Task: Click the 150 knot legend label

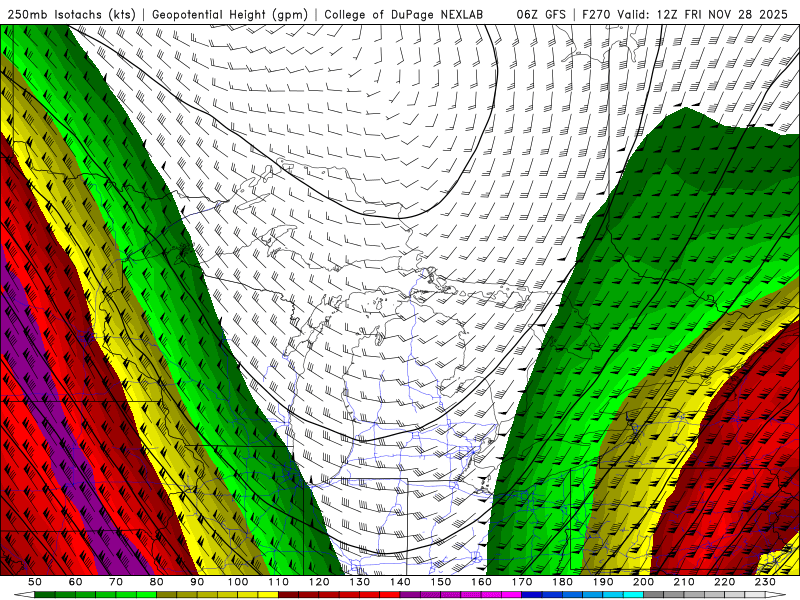Action: coord(440,582)
